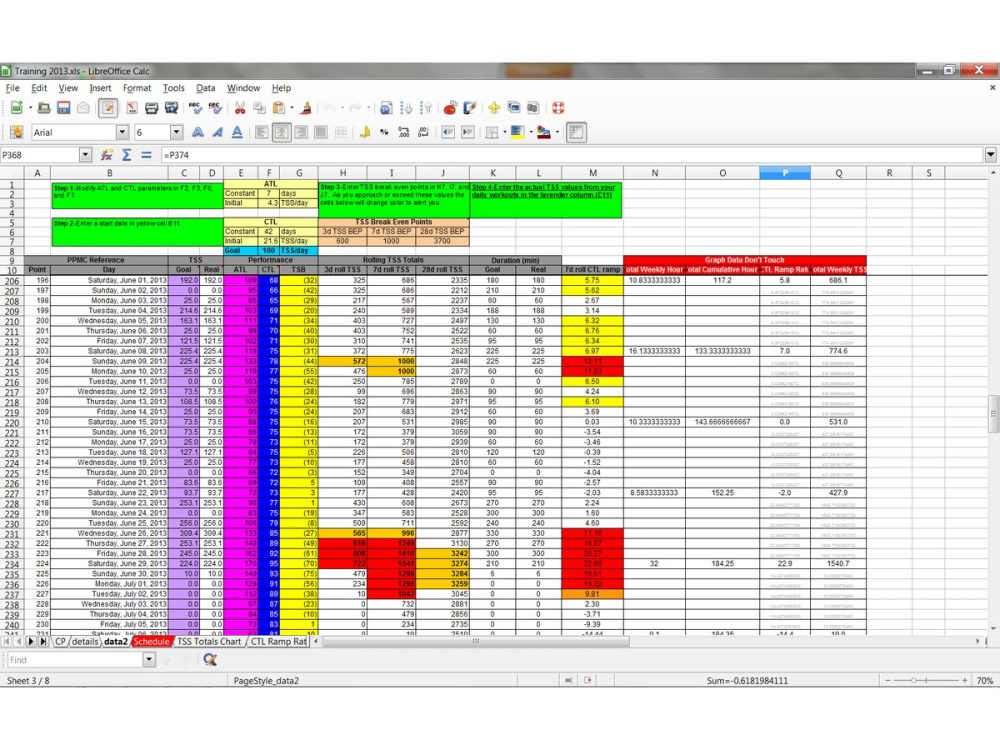Open the Tools menu
The width and height of the screenshot is (1000, 750).
pyautogui.click(x=173, y=88)
